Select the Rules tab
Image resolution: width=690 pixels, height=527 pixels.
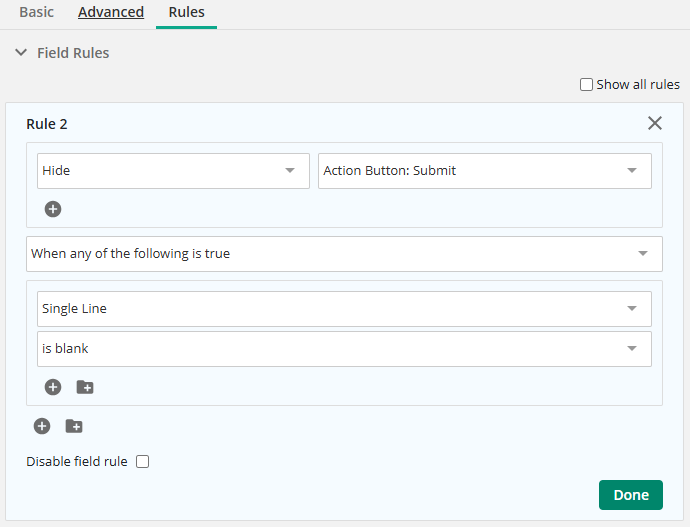pos(187,12)
